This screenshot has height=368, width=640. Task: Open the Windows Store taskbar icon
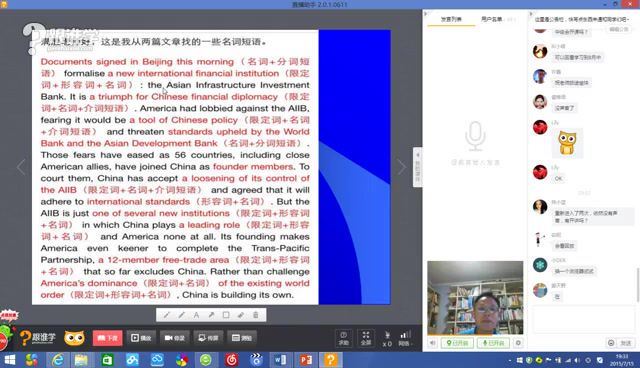(x=107, y=359)
